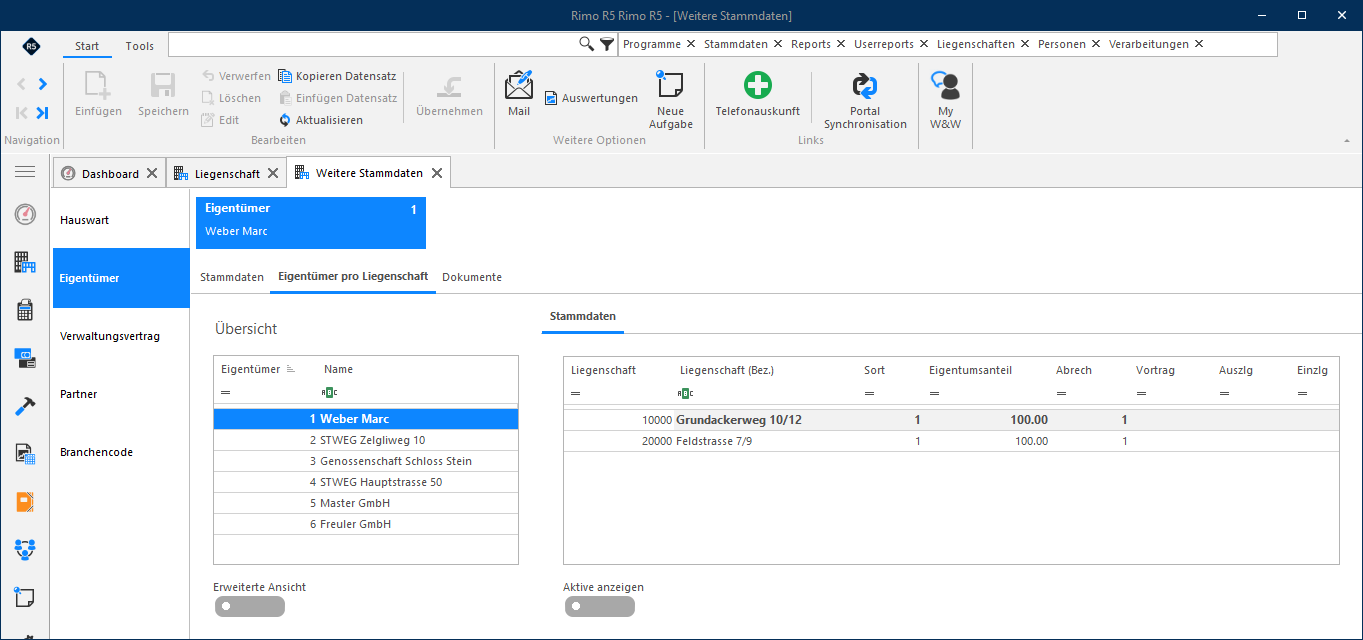This screenshot has width=1363, height=640.
Task: Refresh data with Aktualisieren
Action: tap(321, 120)
